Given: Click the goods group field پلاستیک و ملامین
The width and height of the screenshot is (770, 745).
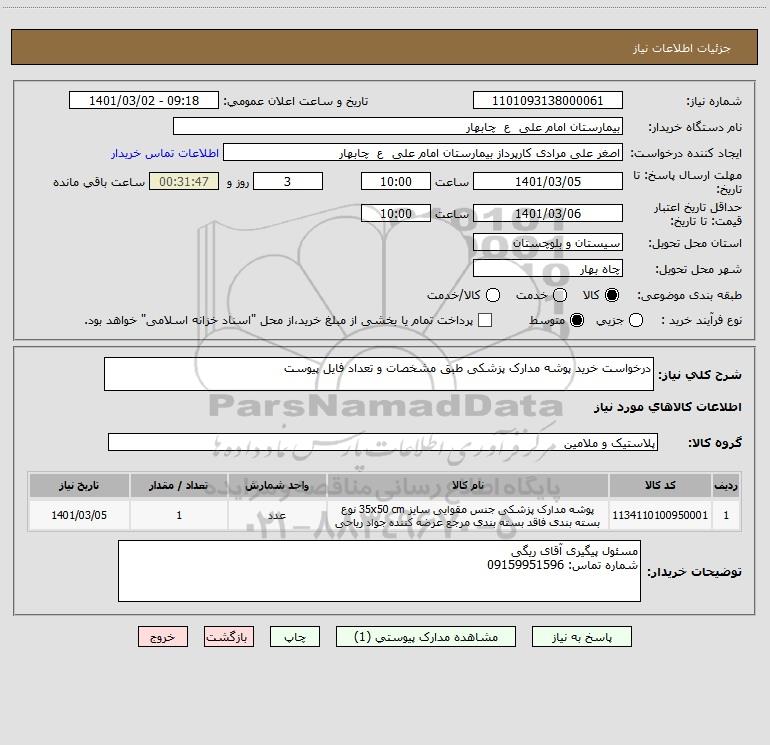Looking at the screenshot, I should (383, 442).
